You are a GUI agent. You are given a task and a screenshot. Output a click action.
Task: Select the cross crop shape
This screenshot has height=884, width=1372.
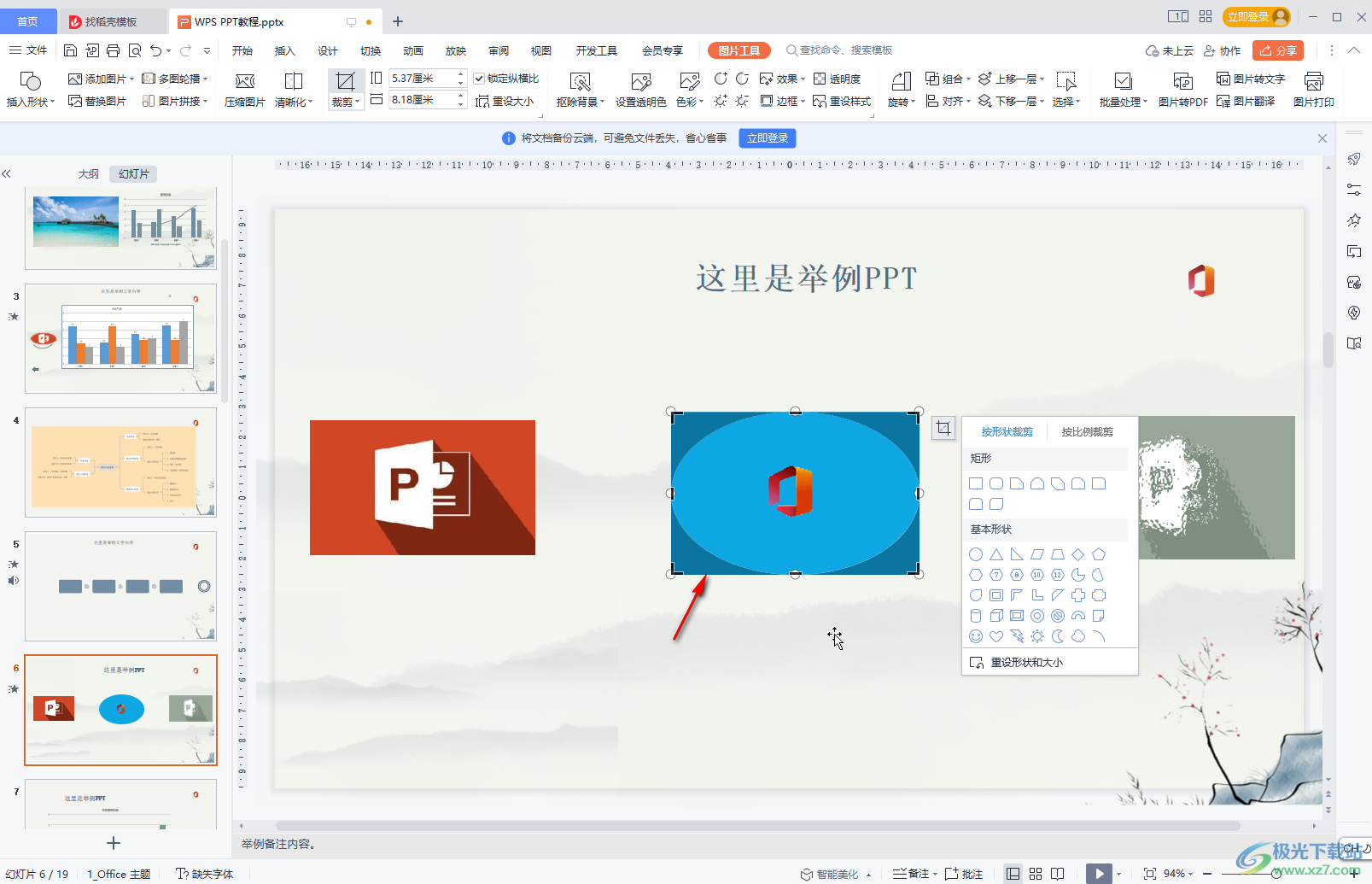coord(1078,595)
